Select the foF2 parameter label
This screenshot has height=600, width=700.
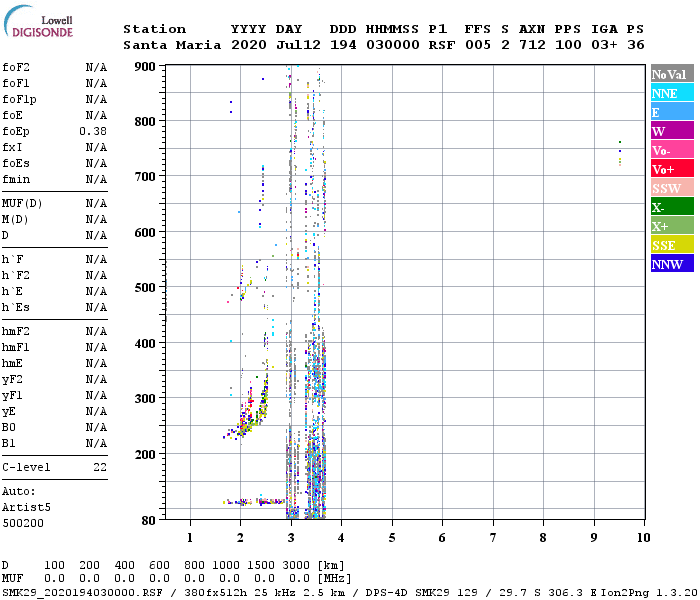16,67
